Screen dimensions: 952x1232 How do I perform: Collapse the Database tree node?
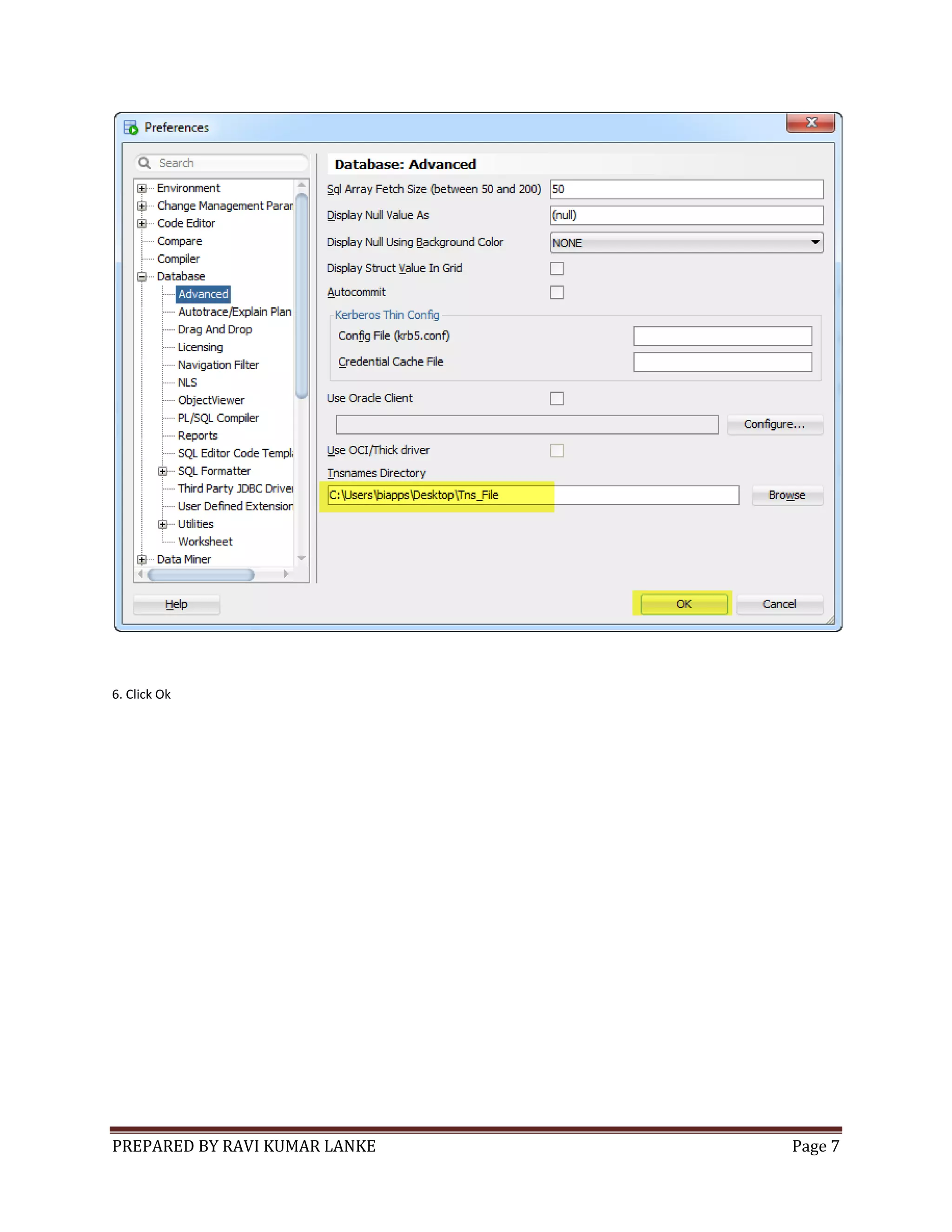tap(142, 277)
